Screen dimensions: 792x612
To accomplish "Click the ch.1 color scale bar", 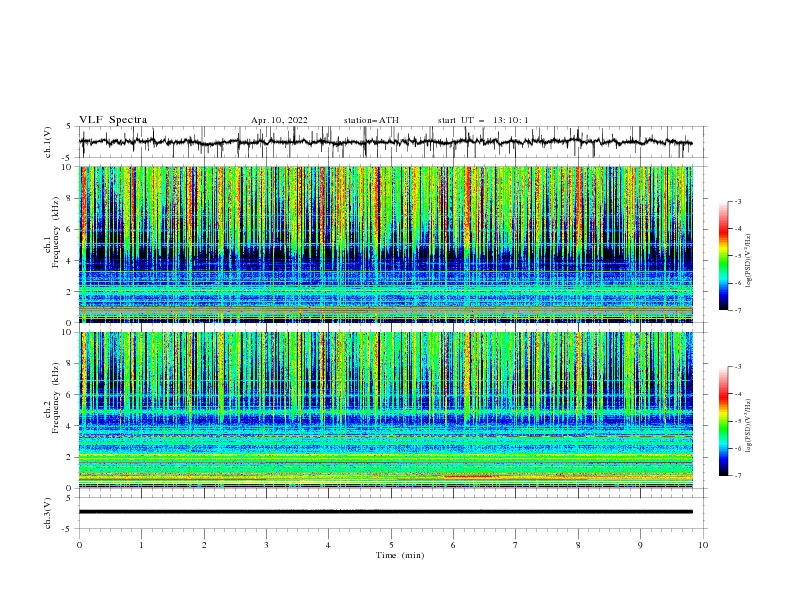I will [x=723, y=256].
